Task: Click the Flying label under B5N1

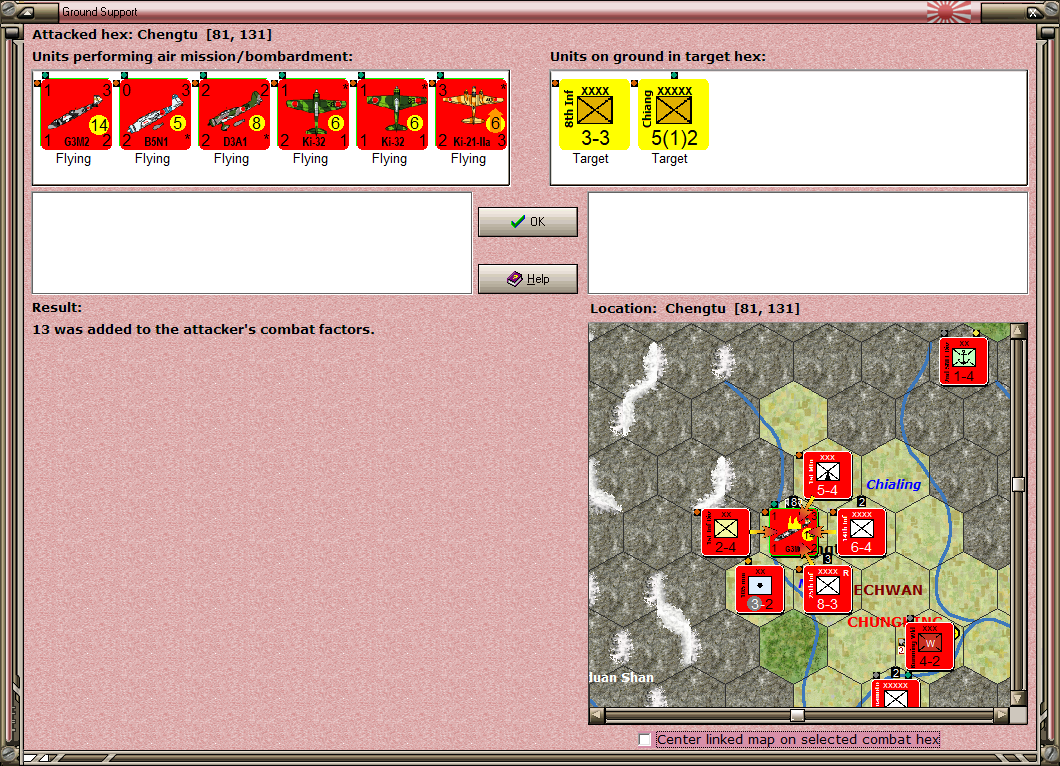Action: (x=152, y=159)
